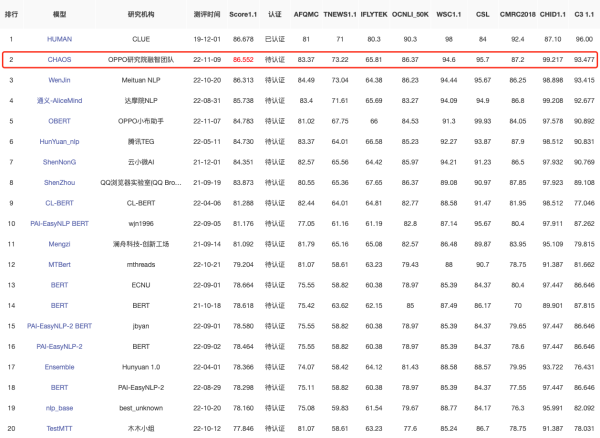Open the WenJin model link
This screenshot has width=600, height=438.
pyautogui.click(x=59, y=80)
